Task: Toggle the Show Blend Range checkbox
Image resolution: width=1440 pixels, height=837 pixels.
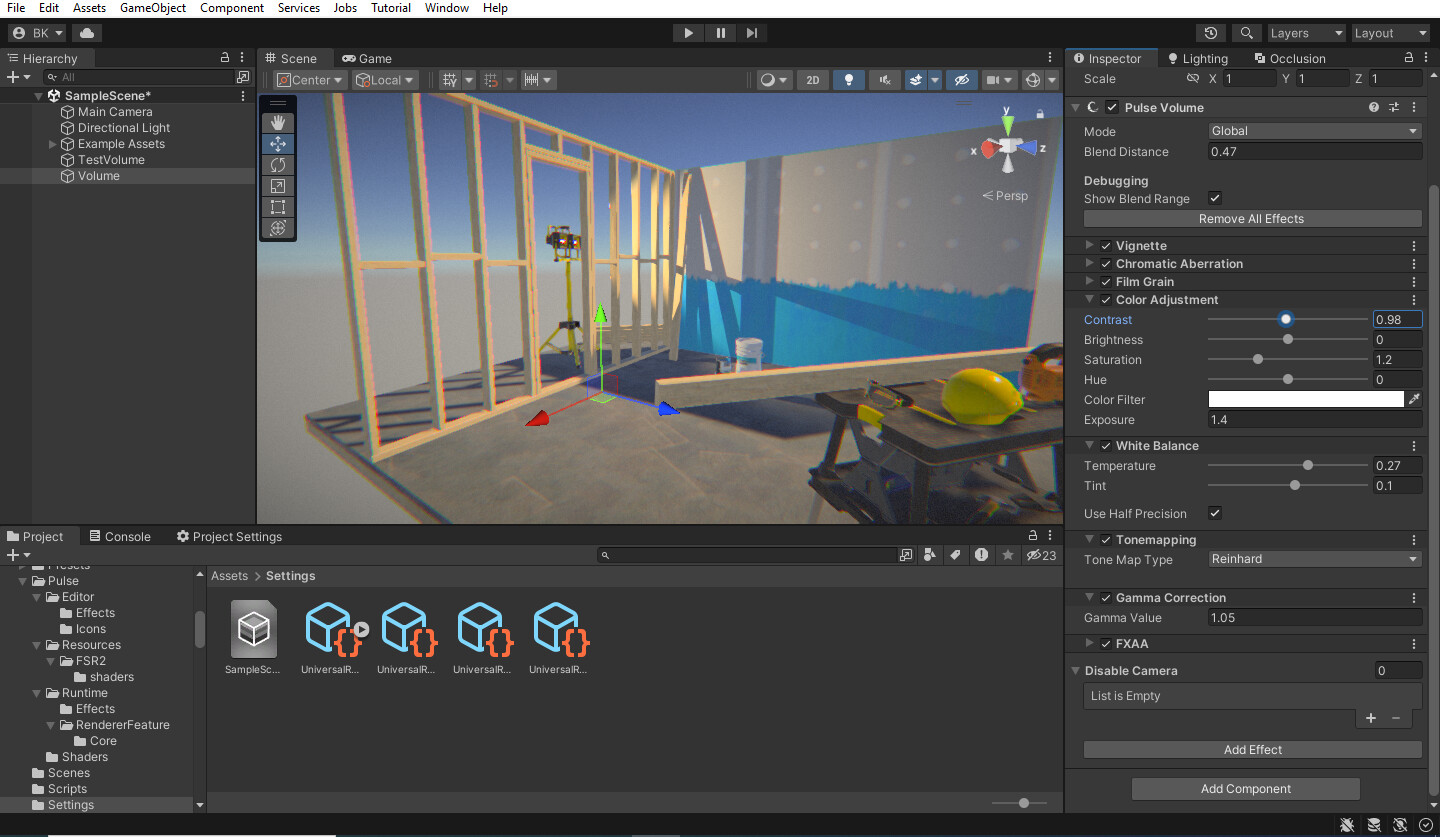Action: (1214, 198)
